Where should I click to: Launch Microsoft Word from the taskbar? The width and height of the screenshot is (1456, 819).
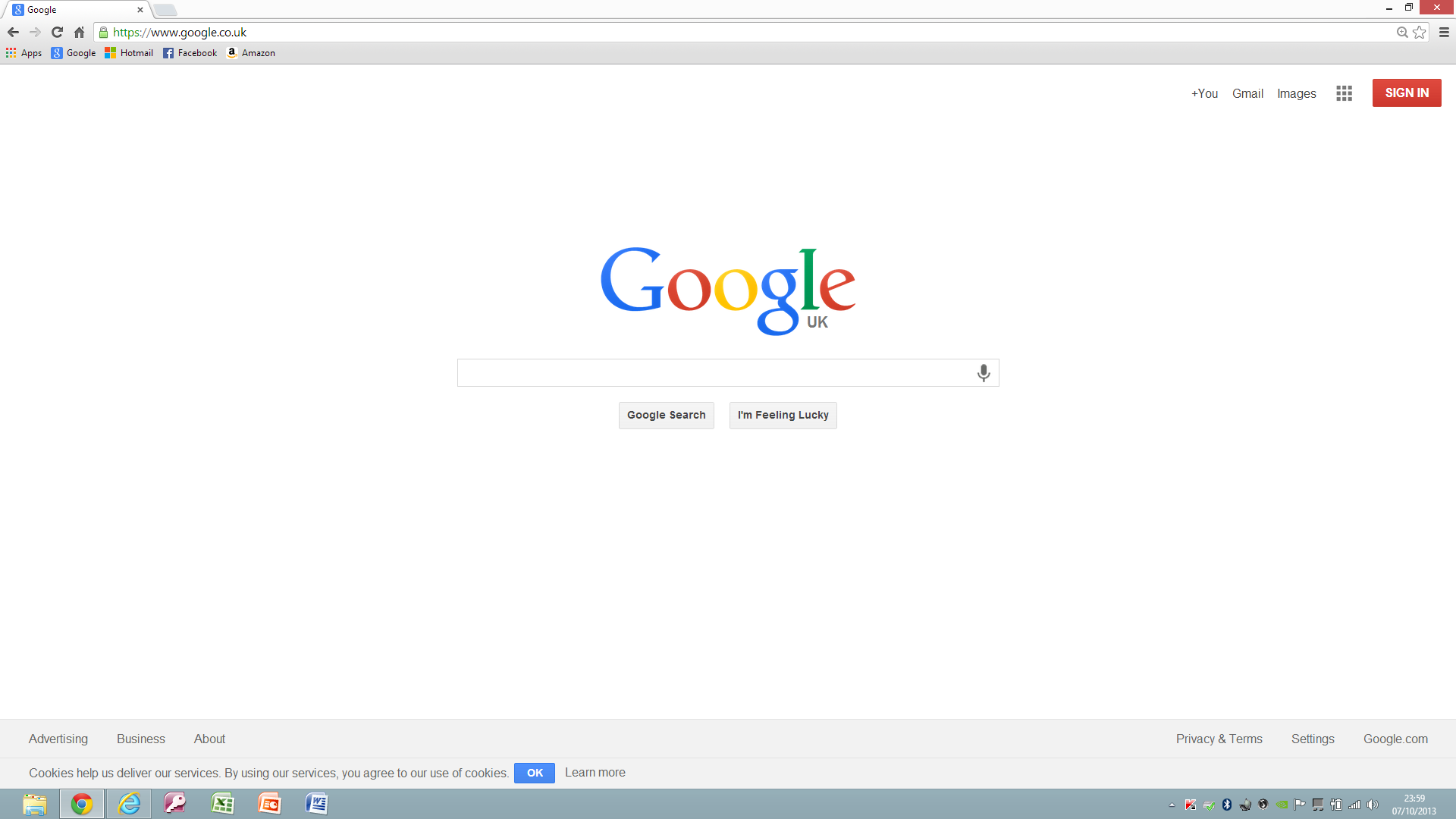coord(316,804)
